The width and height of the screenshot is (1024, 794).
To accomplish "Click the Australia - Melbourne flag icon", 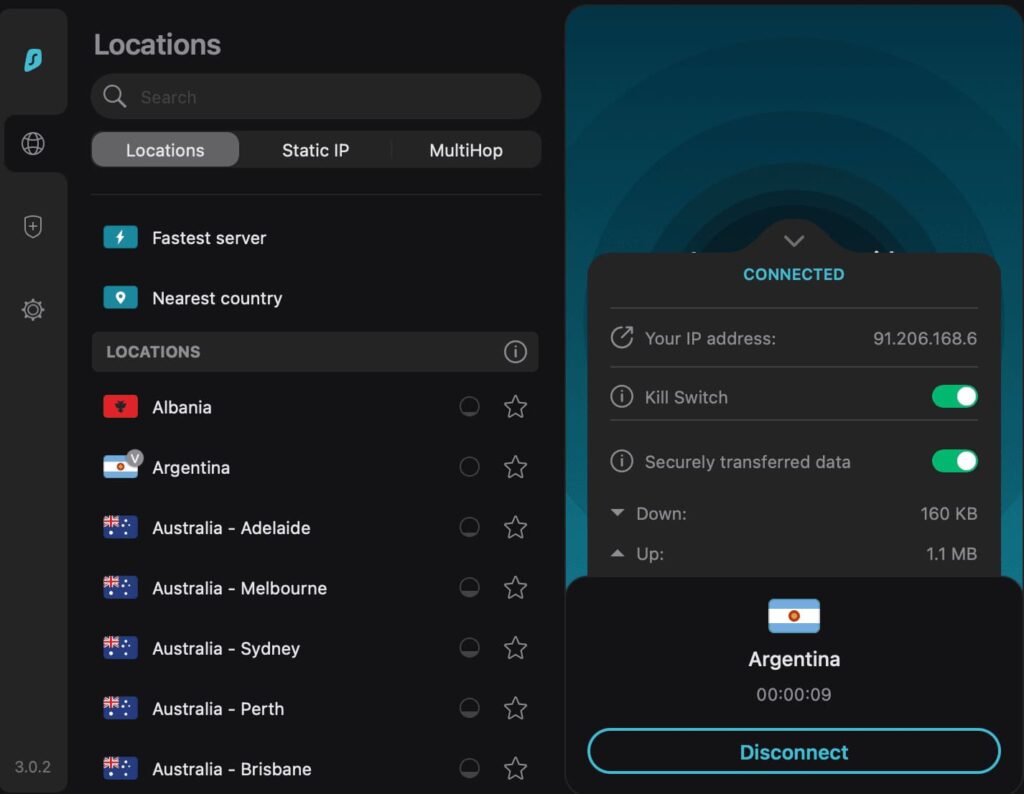I will (120, 588).
